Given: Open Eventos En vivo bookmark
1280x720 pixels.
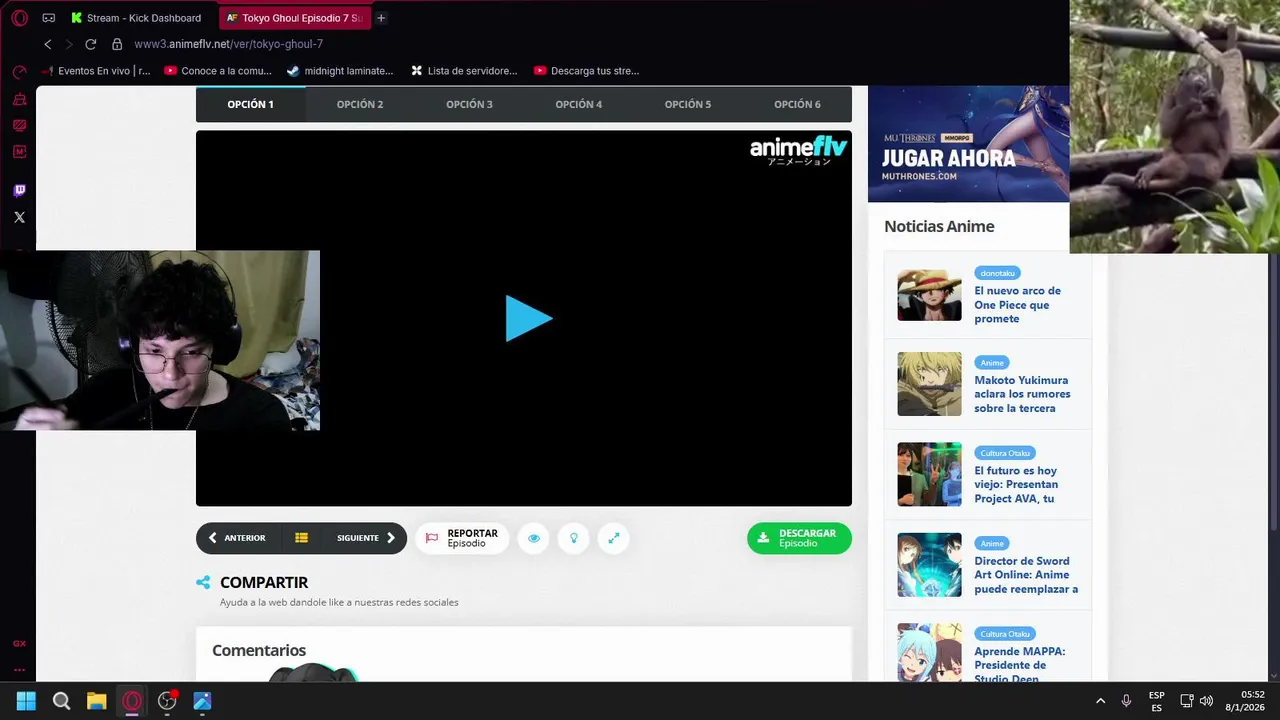Looking at the screenshot, I should coord(96,71).
